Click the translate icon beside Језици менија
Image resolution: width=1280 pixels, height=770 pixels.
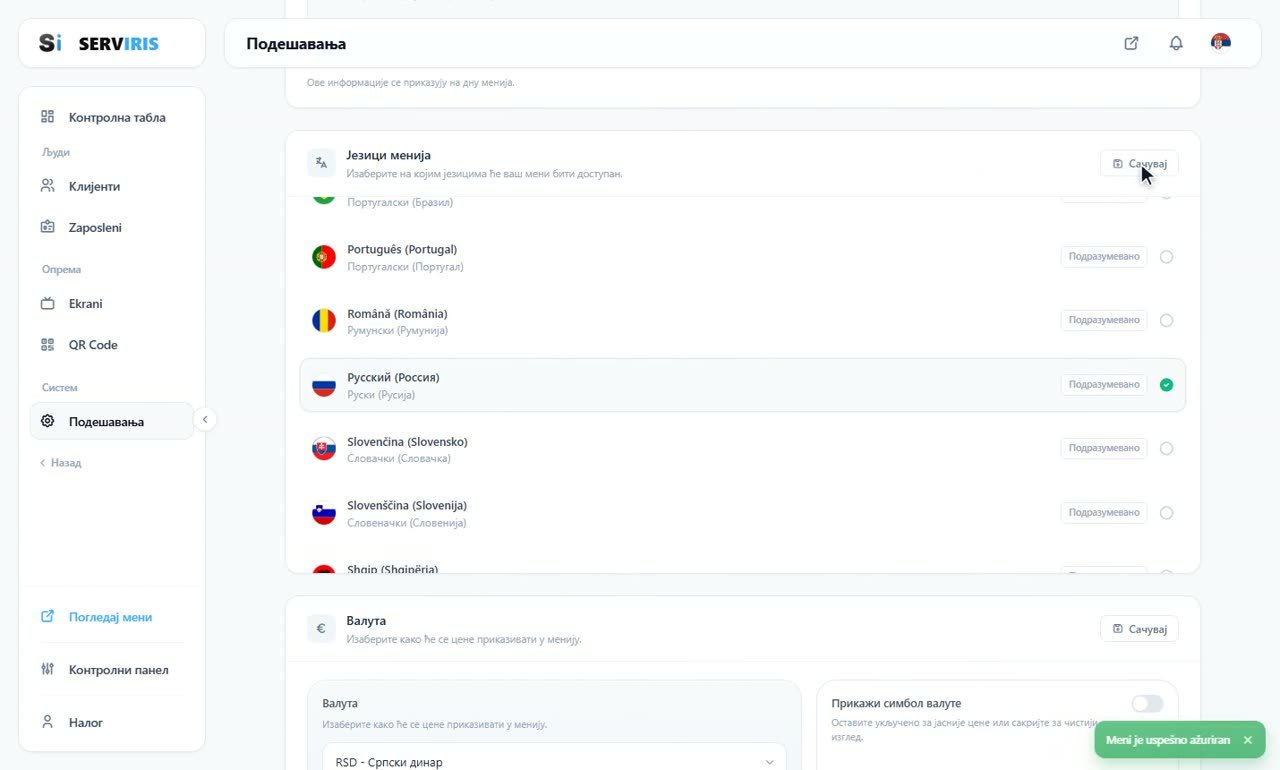321,163
